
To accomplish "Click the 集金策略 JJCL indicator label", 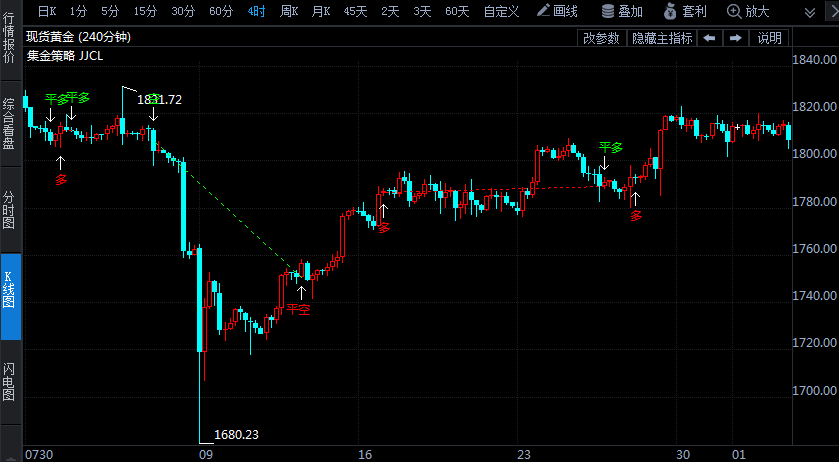I will [65, 56].
